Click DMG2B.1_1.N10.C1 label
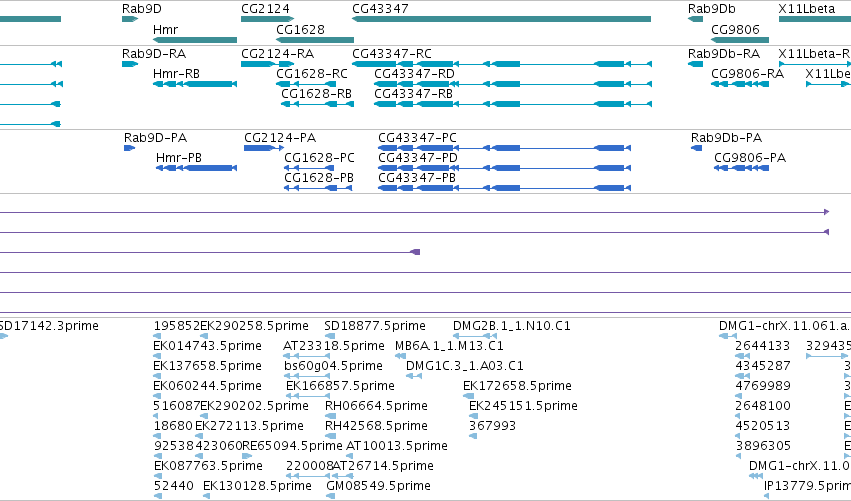 (512, 326)
